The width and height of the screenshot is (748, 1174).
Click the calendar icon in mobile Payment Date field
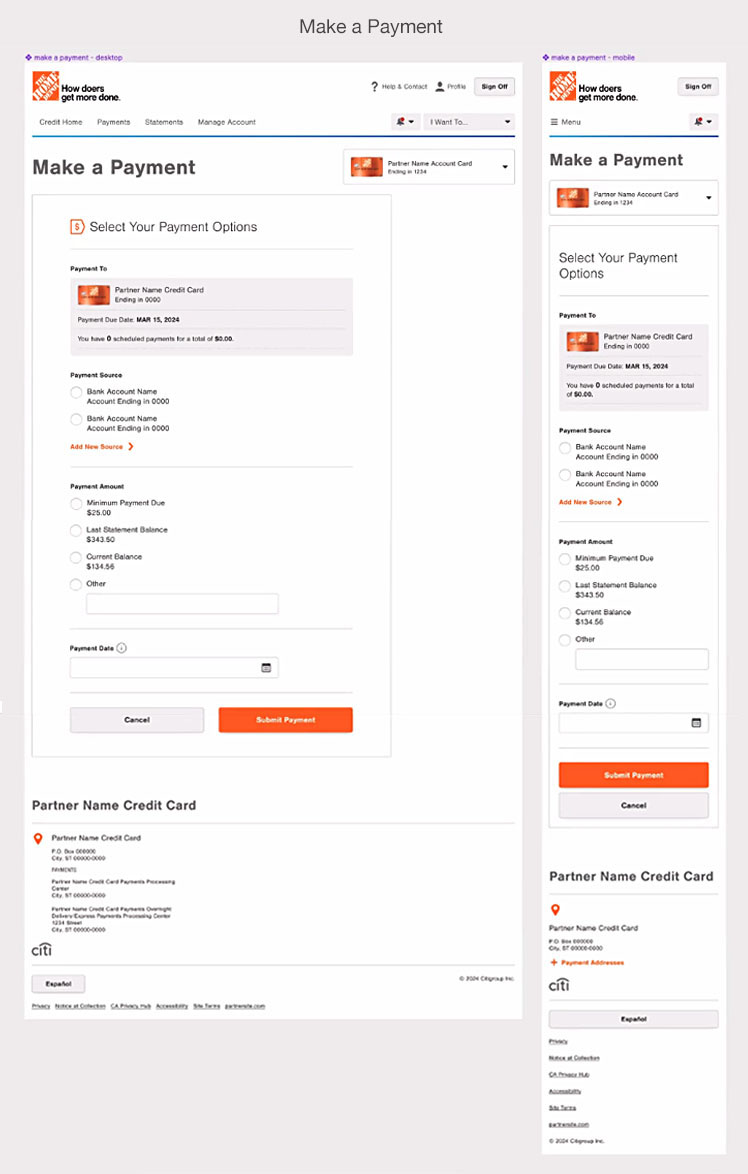click(696, 723)
